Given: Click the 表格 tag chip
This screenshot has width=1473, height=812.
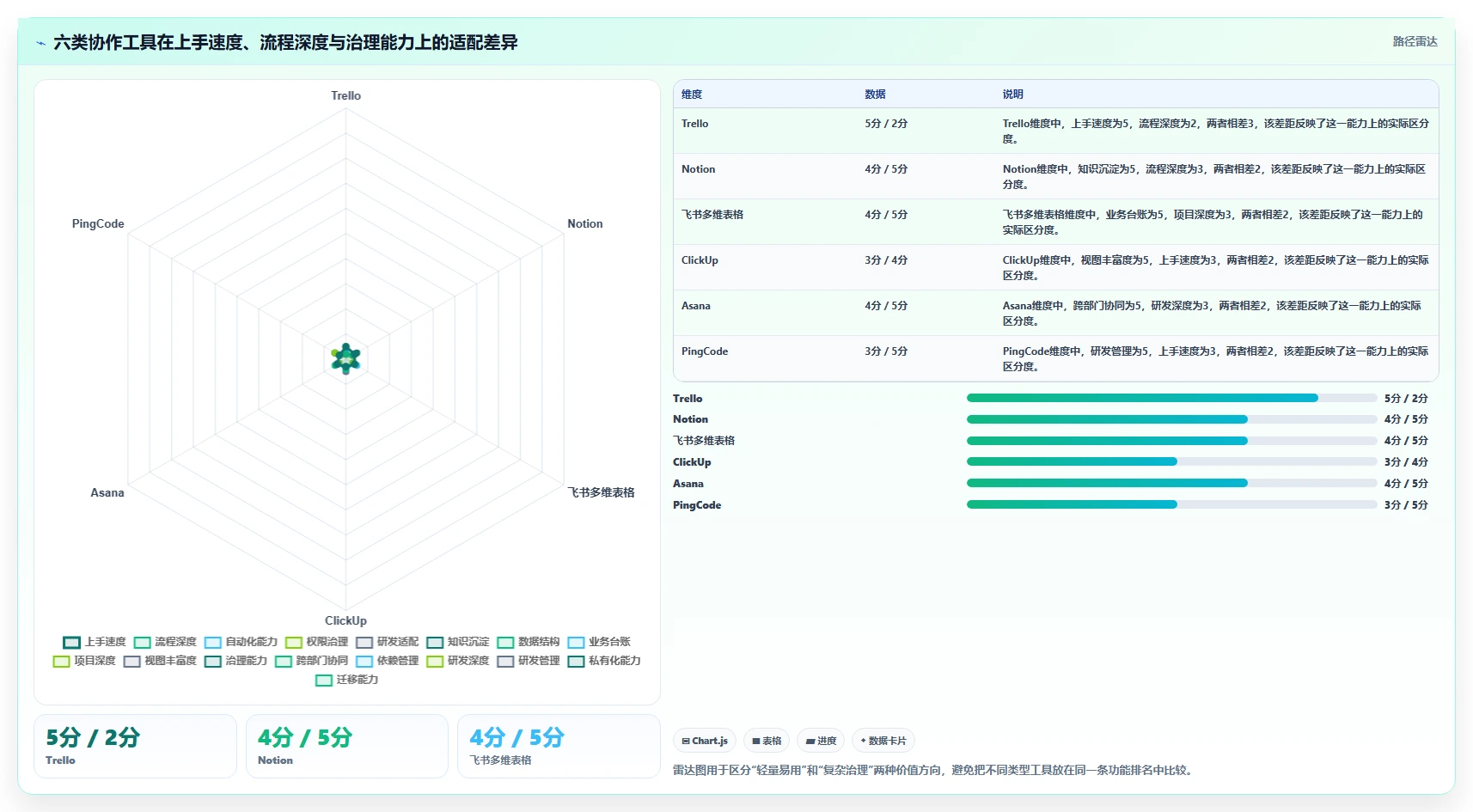Looking at the screenshot, I should coord(767,741).
